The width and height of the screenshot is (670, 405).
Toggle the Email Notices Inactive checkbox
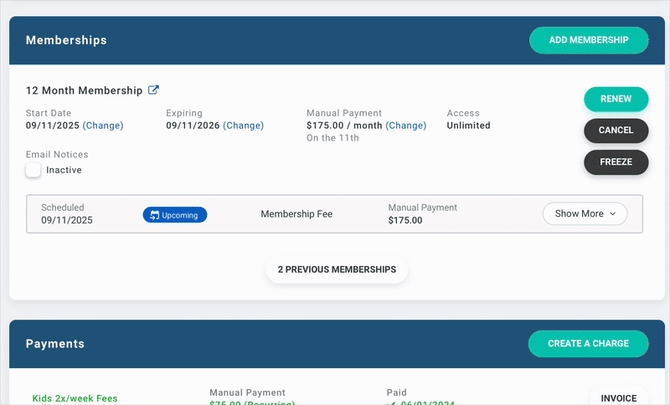click(34, 170)
